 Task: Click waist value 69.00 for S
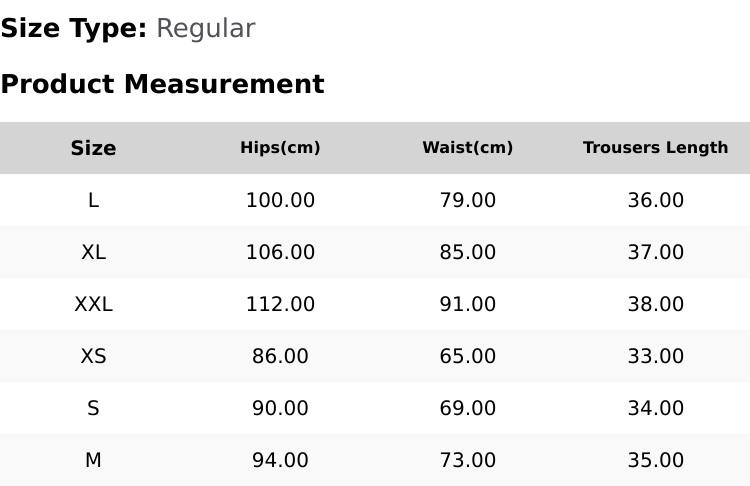(x=467, y=409)
